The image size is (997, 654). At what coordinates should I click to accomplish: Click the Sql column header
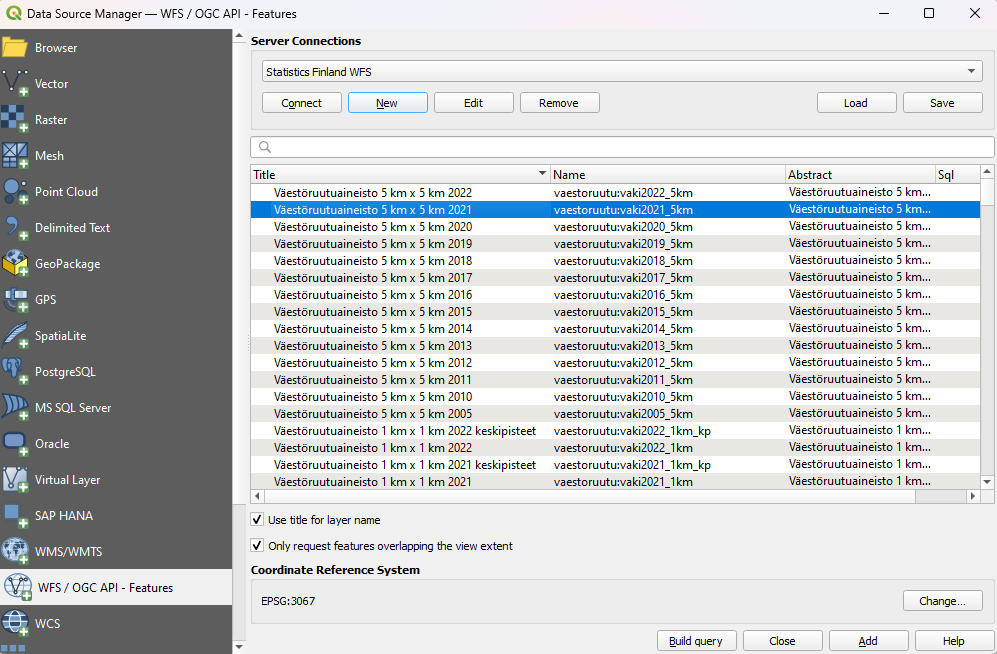[958, 174]
